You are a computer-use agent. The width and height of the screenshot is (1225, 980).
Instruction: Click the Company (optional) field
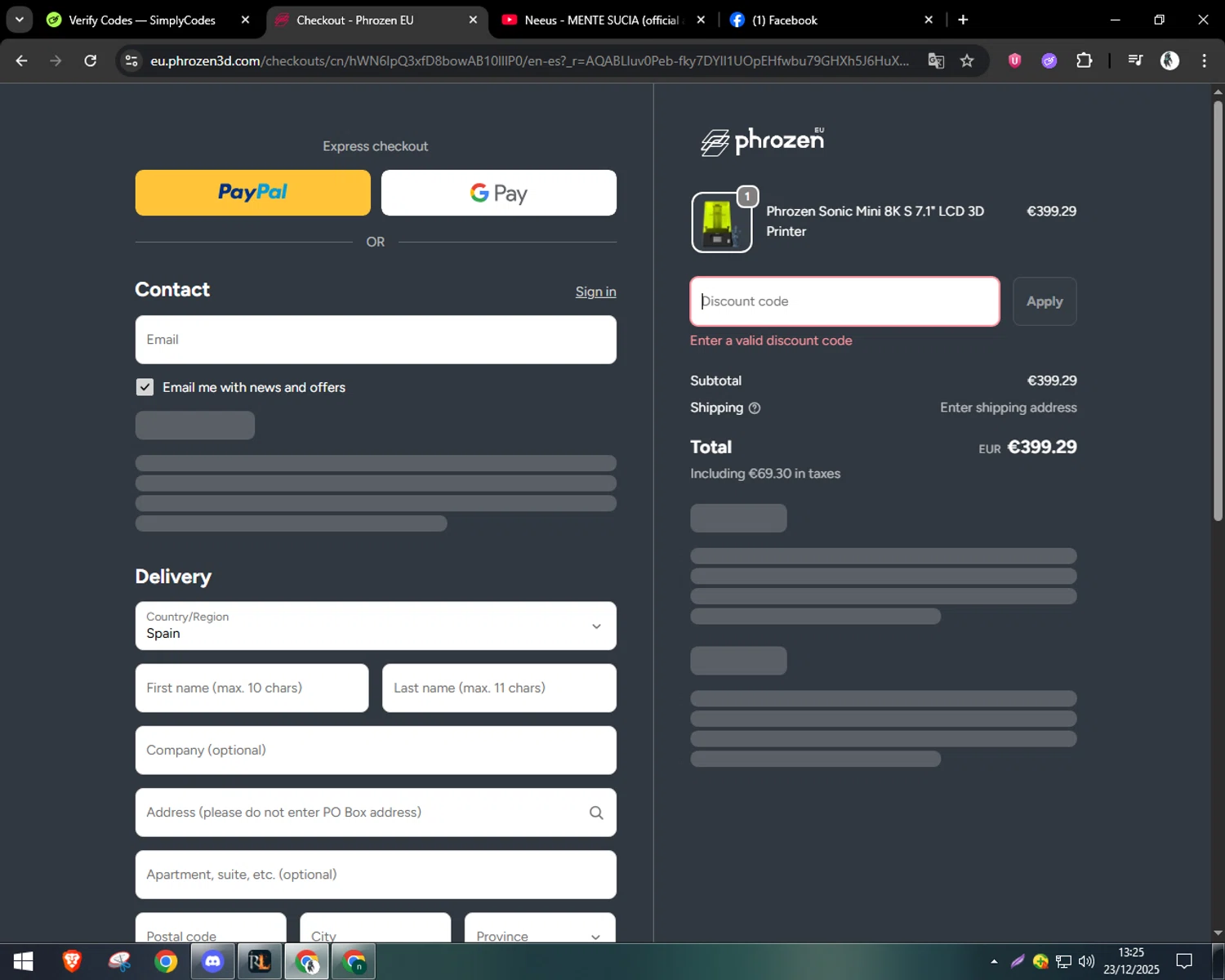(376, 751)
